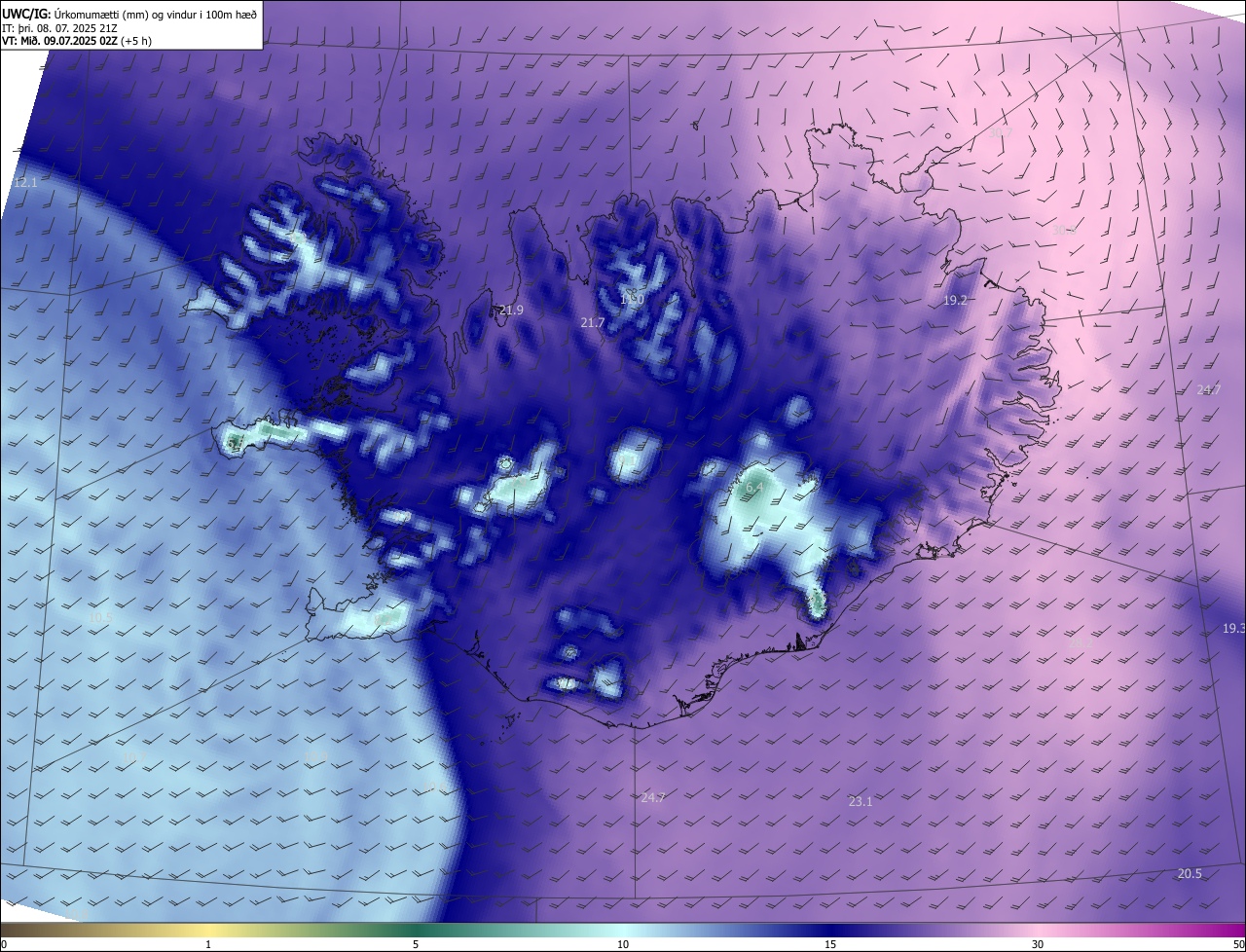This screenshot has width=1246, height=952.
Task: Click the 10 tick on the colour scale
Action: 623,945
